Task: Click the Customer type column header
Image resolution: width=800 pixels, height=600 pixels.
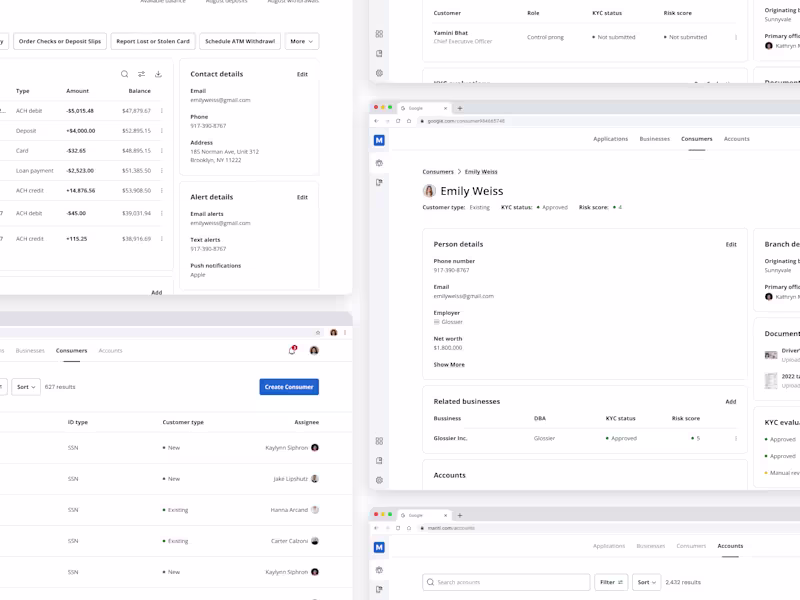Action: coord(183,422)
